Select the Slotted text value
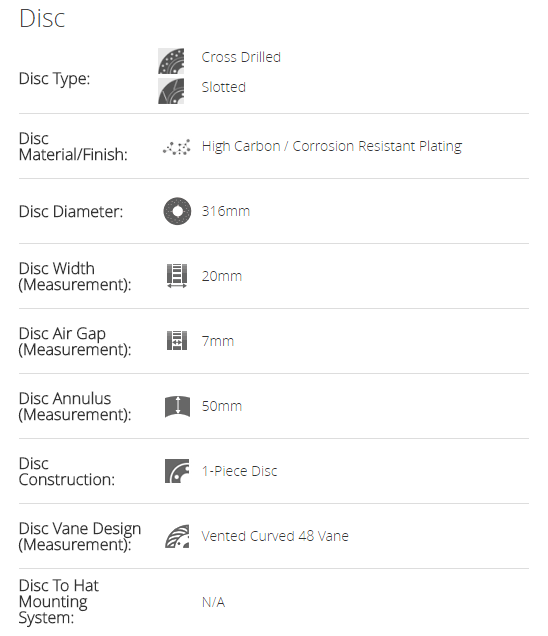The width and height of the screenshot is (548, 636). point(223,87)
